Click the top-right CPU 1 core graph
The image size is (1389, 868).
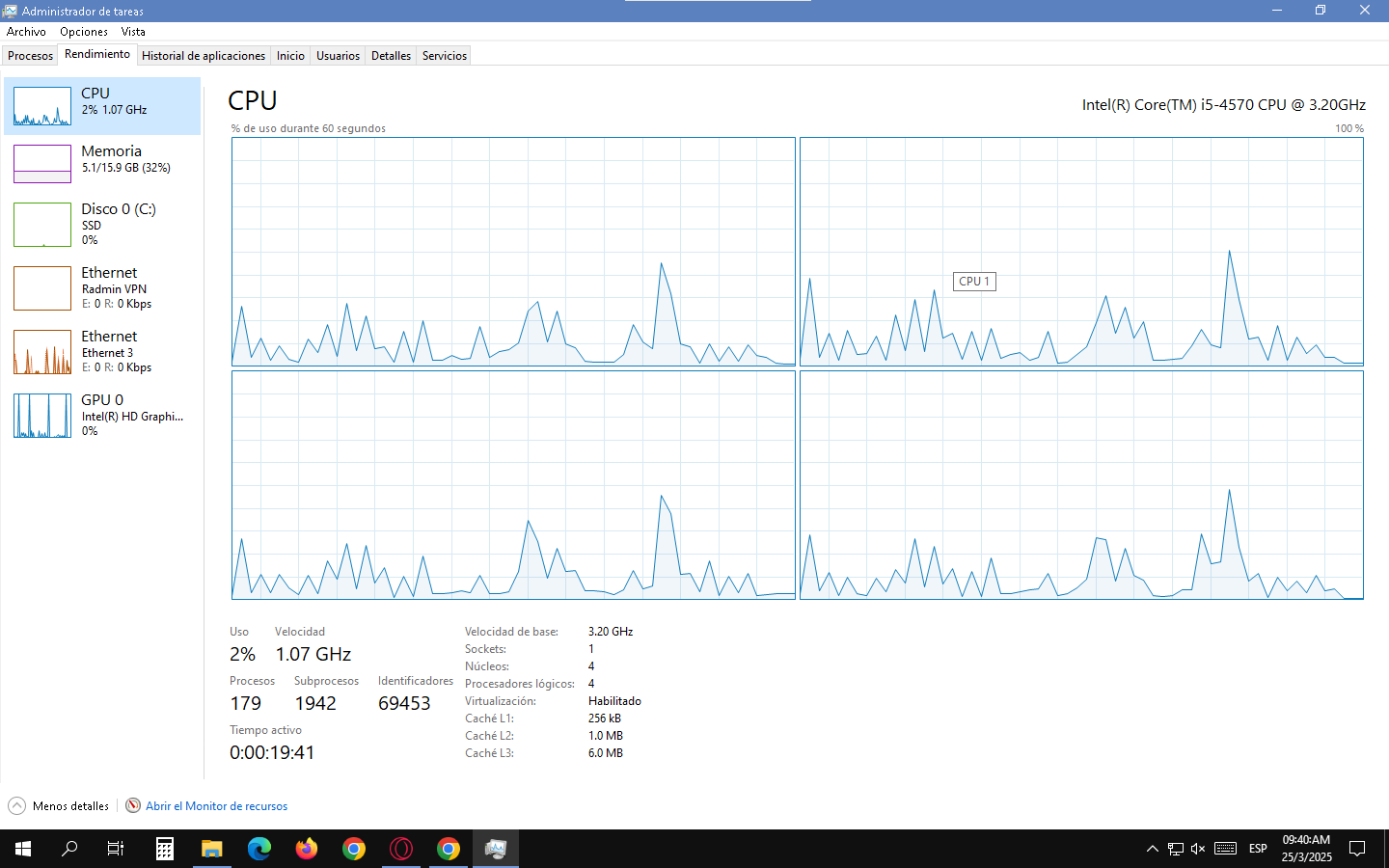click(x=1081, y=252)
